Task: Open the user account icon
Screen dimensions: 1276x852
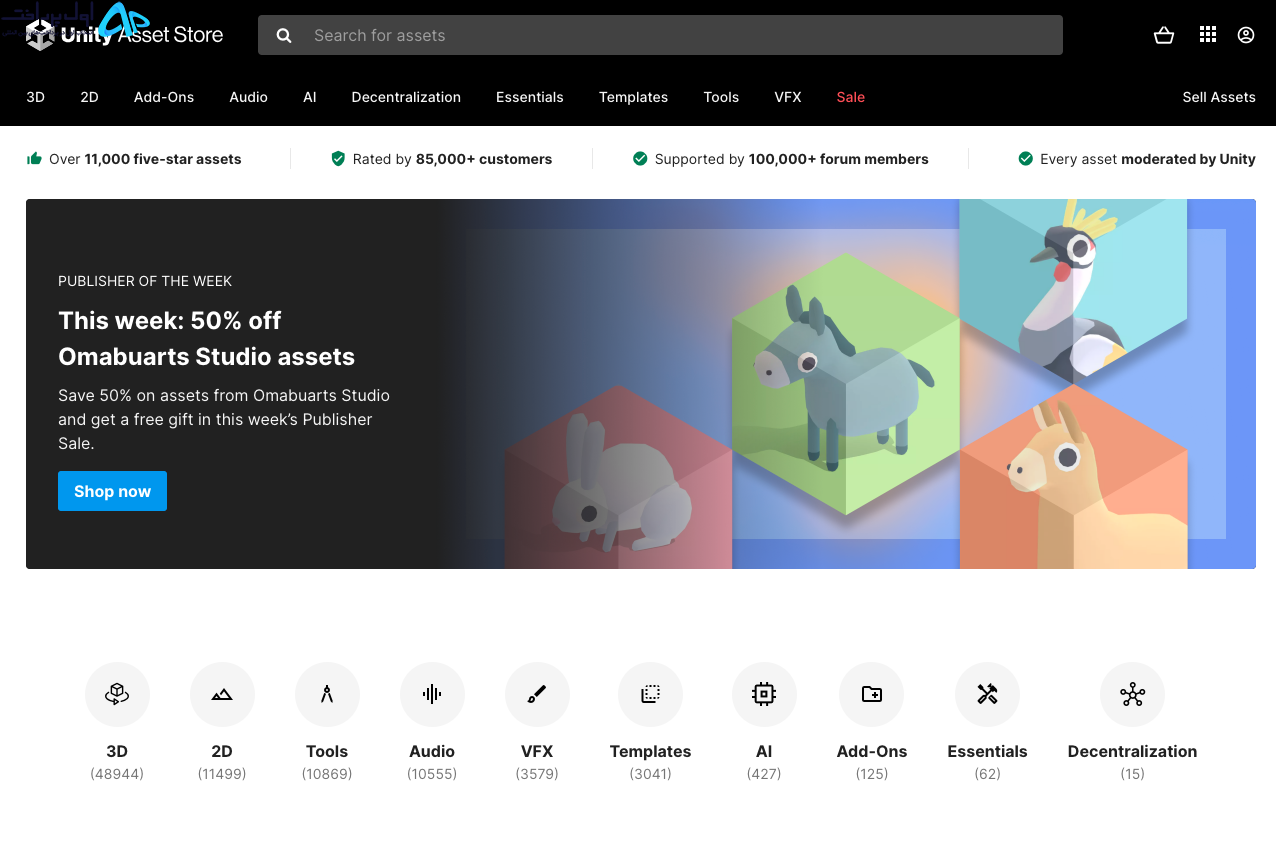Action: pyautogui.click(x=1246, y=35)
